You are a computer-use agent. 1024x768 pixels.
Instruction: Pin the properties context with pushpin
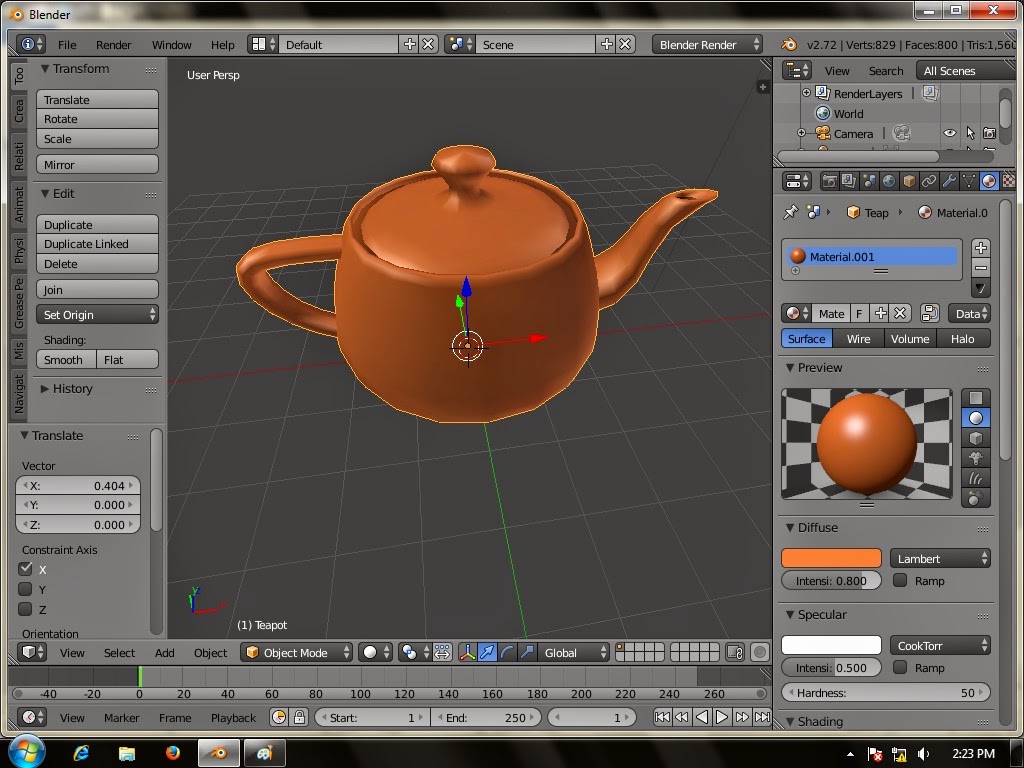791,212
